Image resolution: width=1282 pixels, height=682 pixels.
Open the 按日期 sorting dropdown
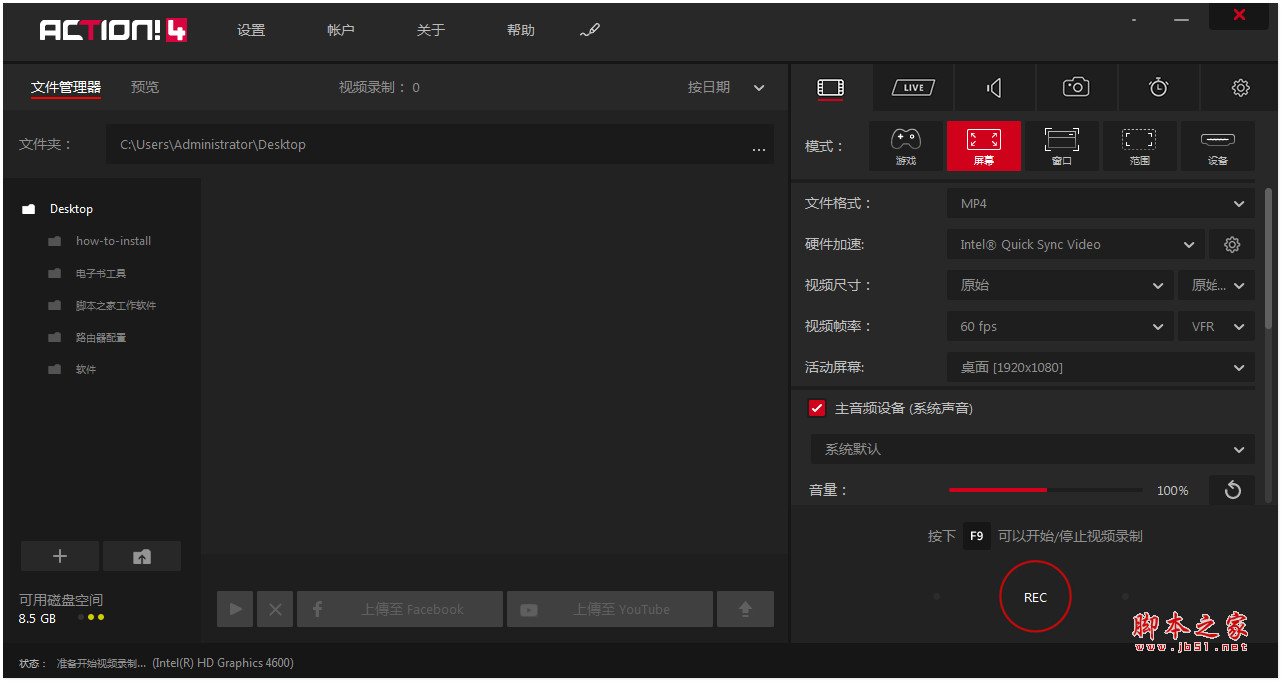(x=725, y=87)
